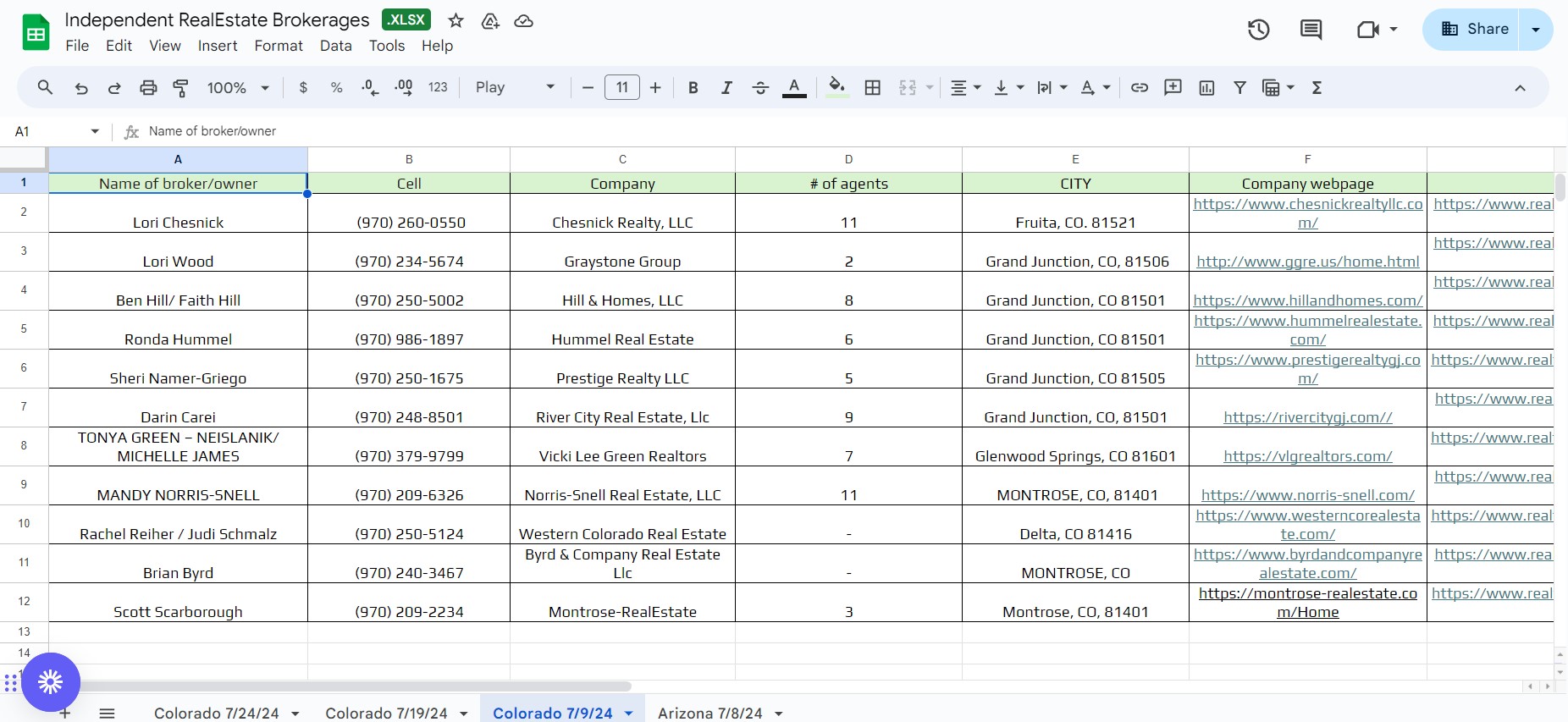Open the text color picker
The width and height of the screenshot is (1568, 722).
794,87
